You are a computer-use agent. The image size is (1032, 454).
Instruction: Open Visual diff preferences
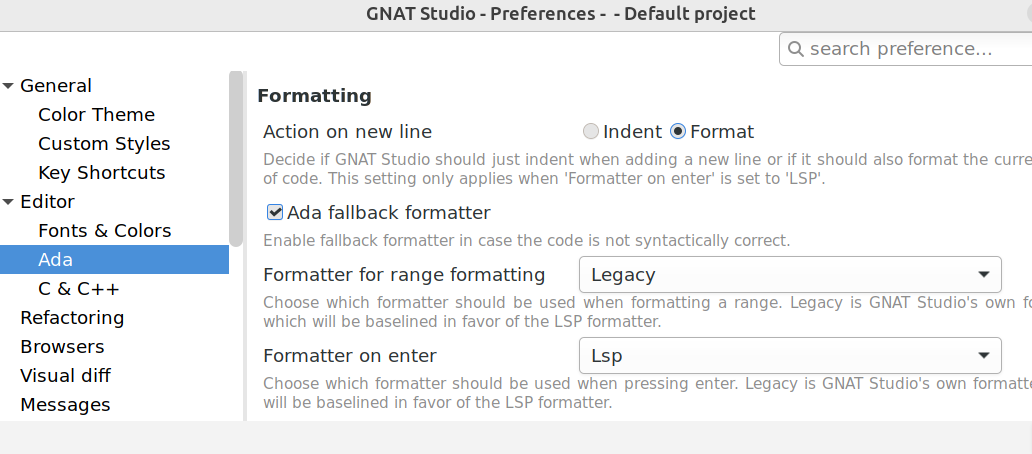(65, 376)
